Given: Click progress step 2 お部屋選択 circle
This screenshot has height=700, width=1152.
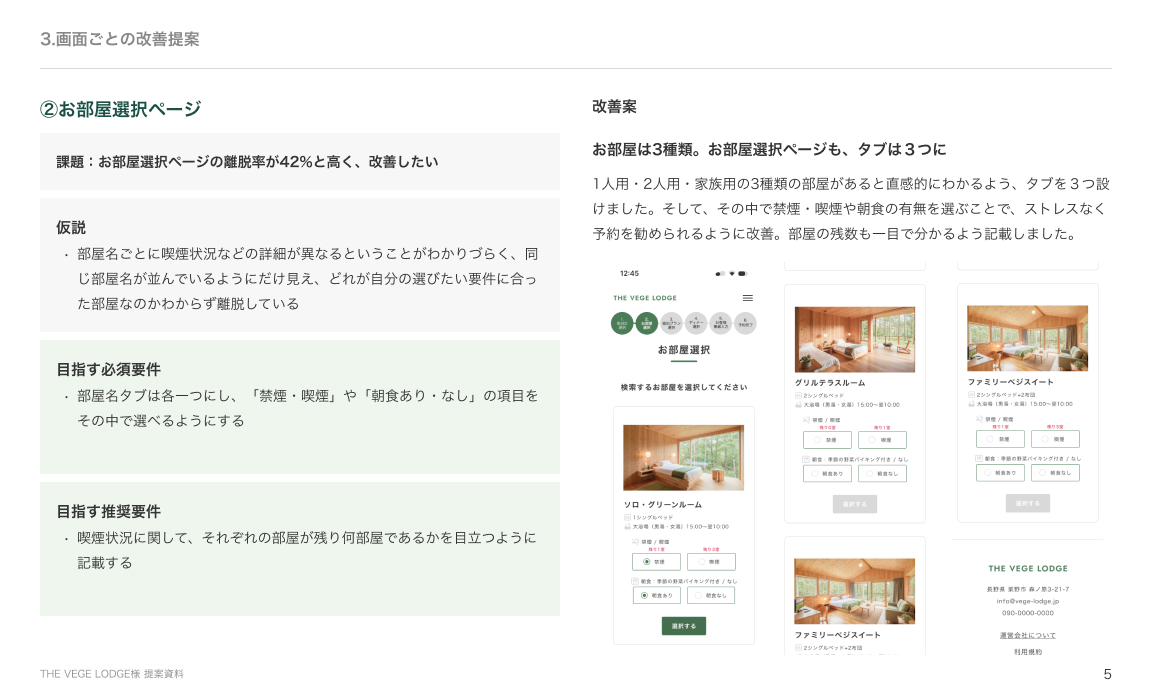Looking at the screenshot, I should [x=647, y=323].
